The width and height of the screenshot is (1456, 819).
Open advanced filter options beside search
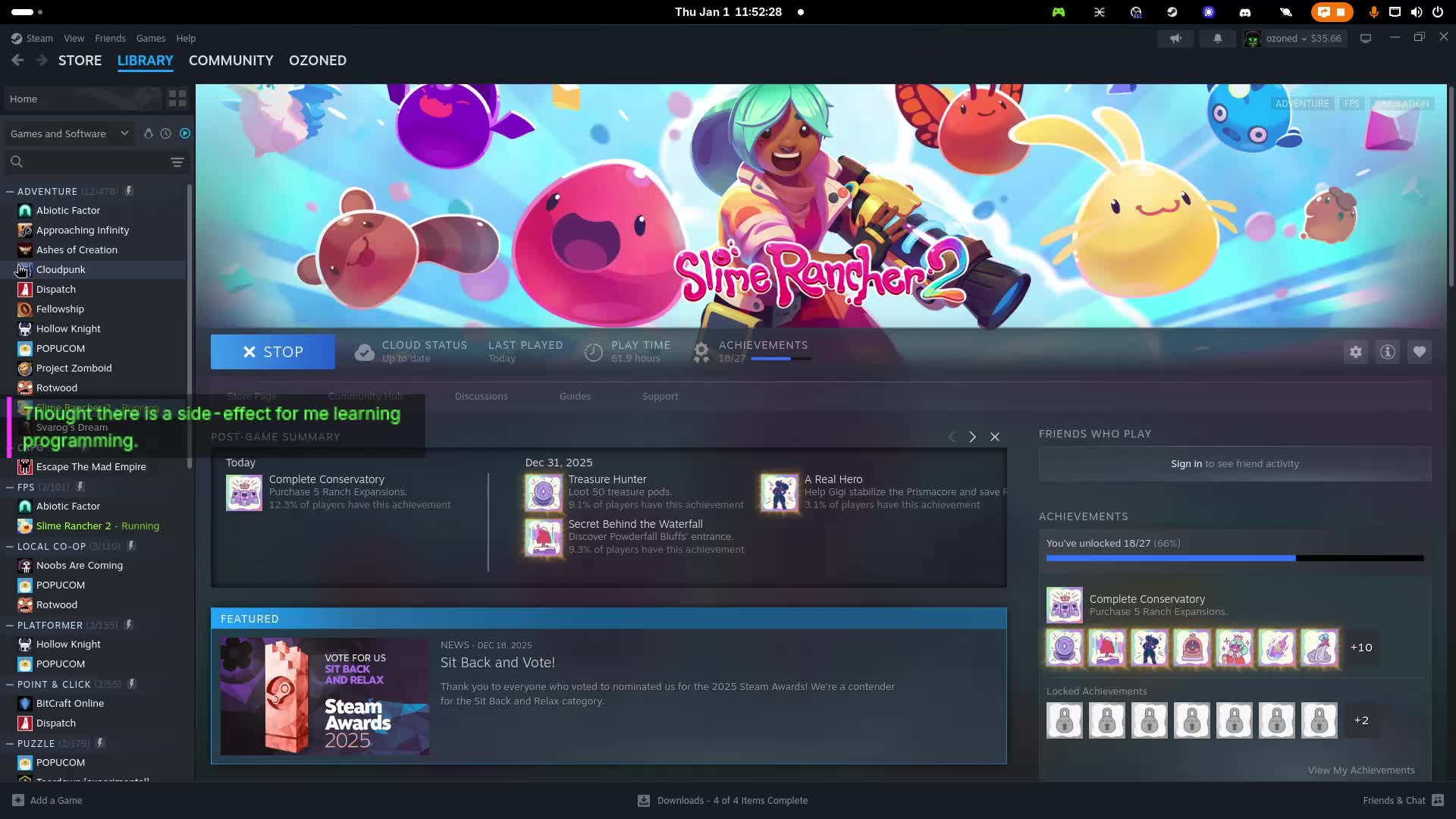tap(177, 162)
